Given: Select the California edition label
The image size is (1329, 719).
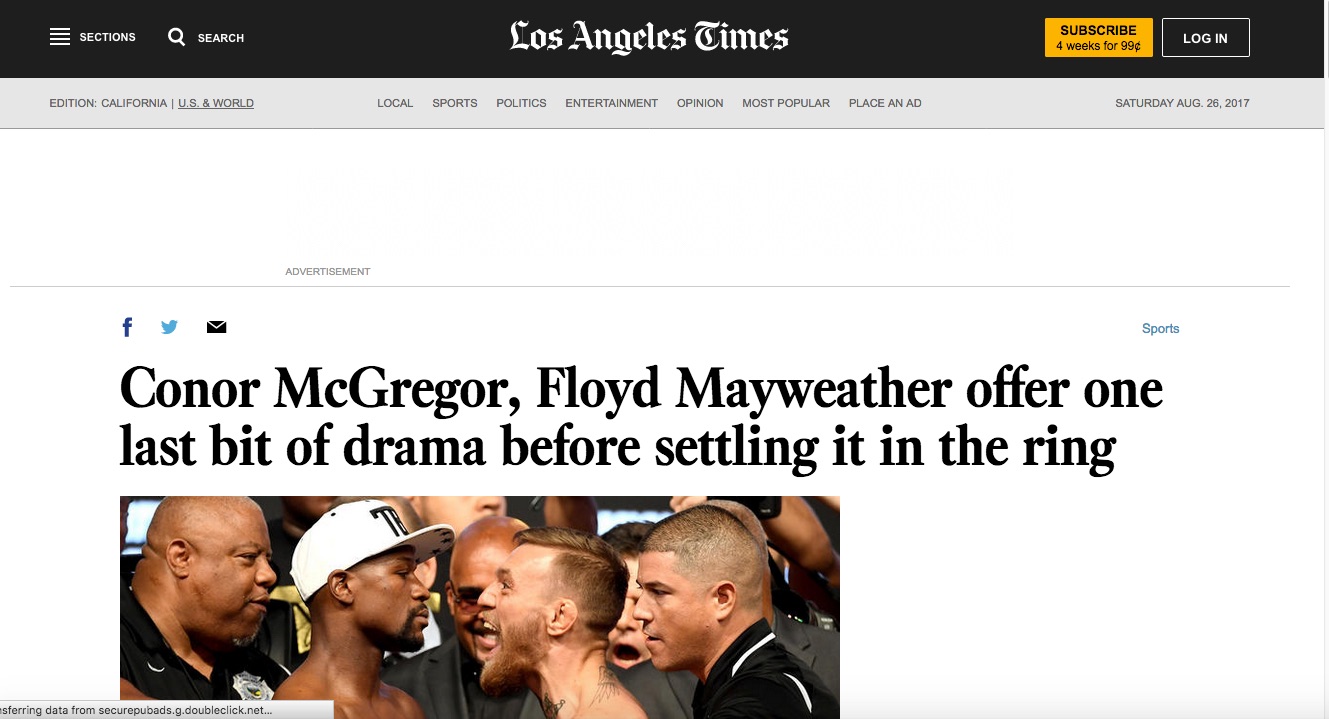Looking at the screenshot, I should 134,103.
